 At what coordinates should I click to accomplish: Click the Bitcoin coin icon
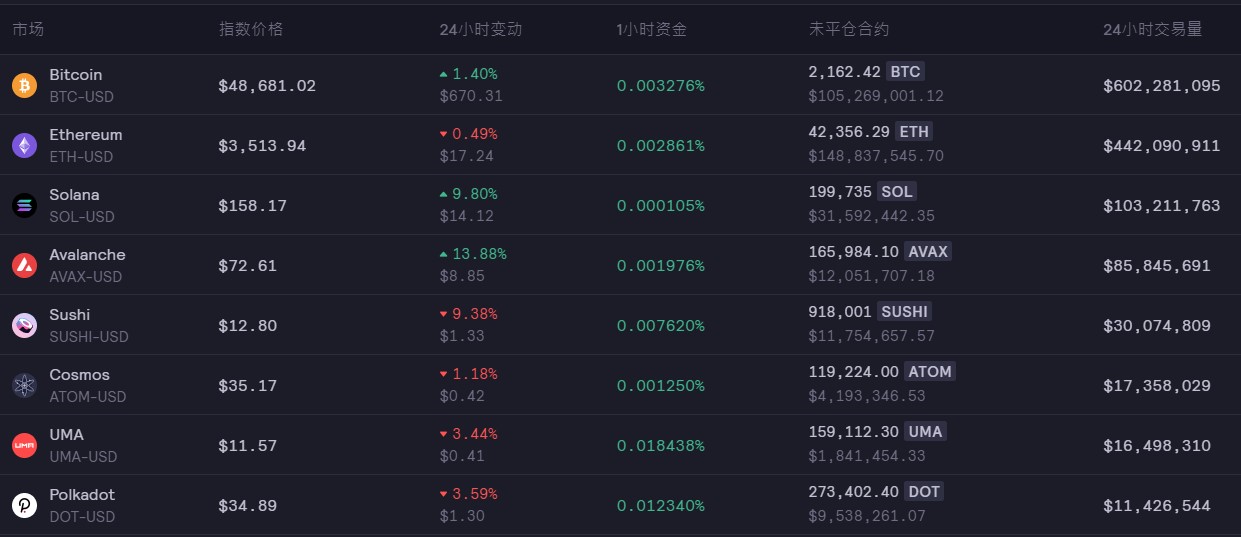(24, 85)
